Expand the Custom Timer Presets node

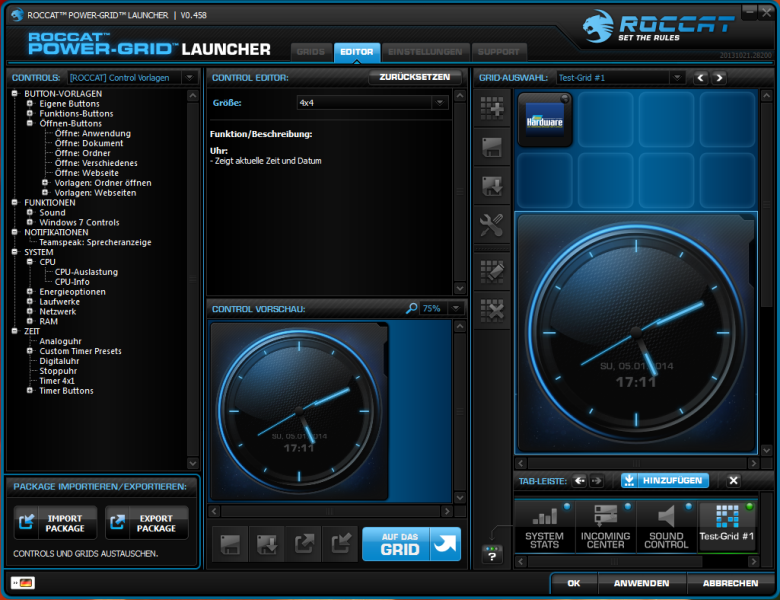(30, 351)
